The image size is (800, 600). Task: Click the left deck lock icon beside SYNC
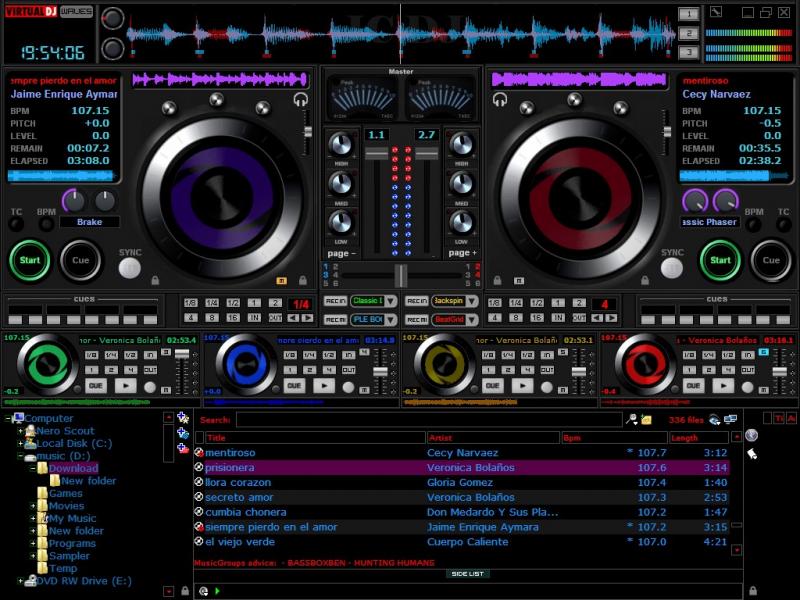155,280
